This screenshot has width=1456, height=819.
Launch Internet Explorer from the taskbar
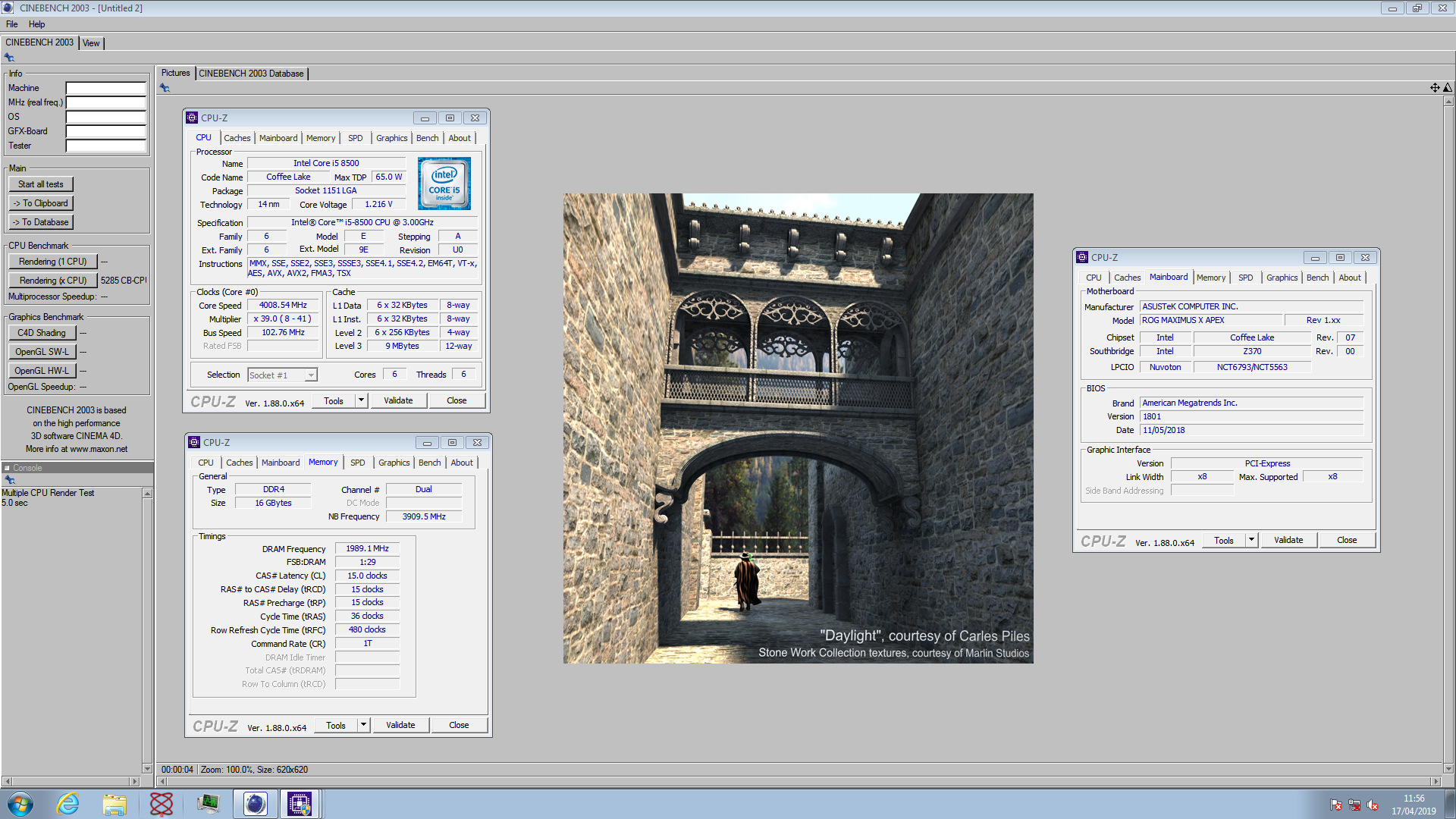point(67,804)
